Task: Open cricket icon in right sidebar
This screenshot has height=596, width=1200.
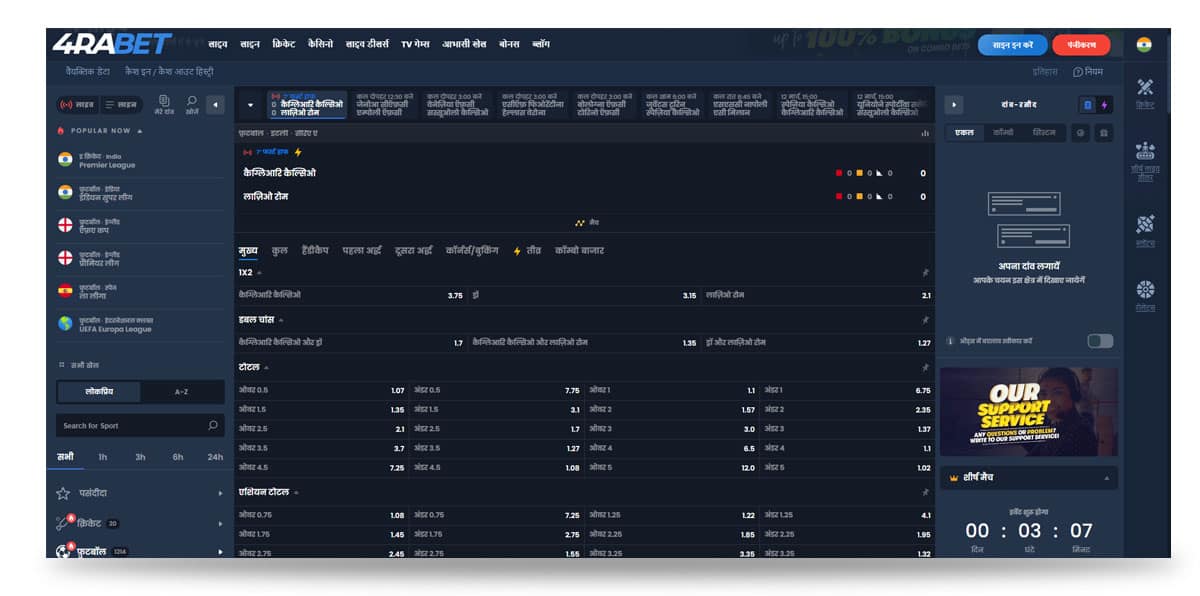Action: (x=1146, y=87)
